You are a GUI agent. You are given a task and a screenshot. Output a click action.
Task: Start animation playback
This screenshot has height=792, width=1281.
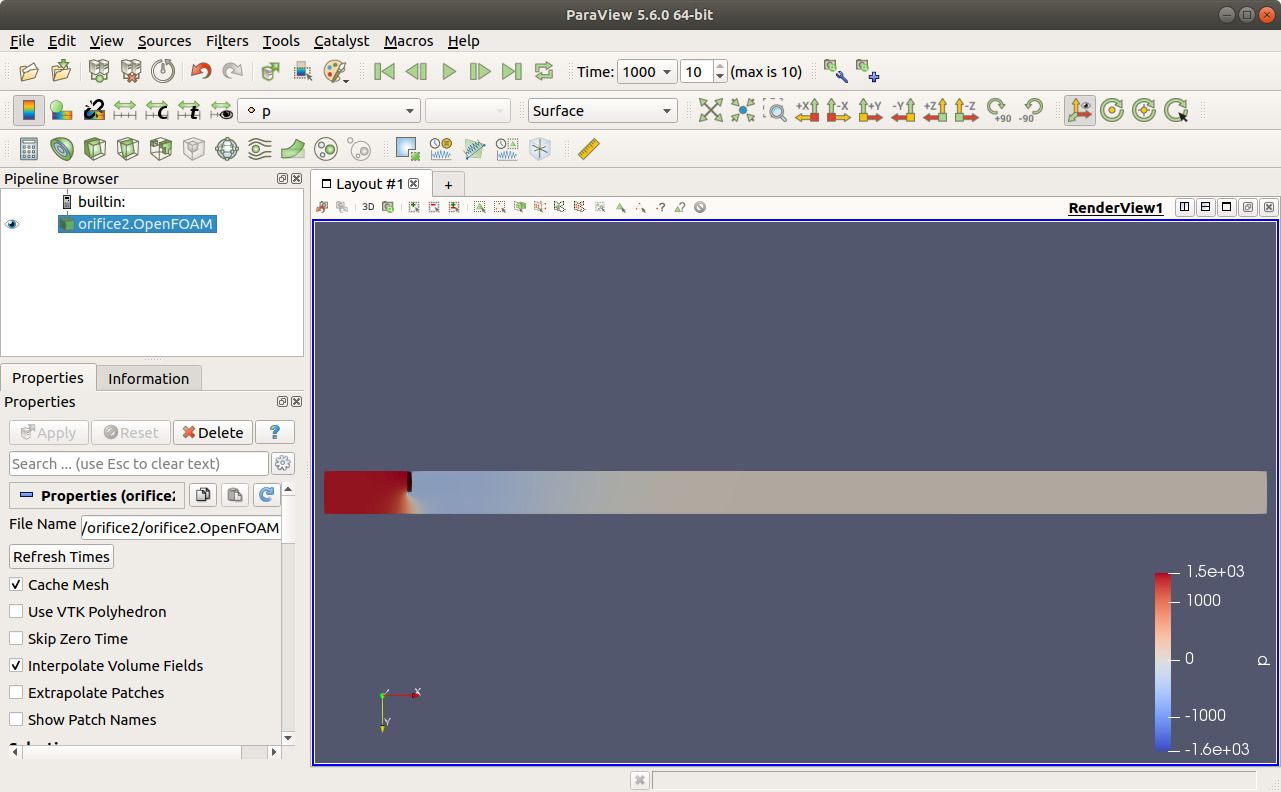(449, 71)
